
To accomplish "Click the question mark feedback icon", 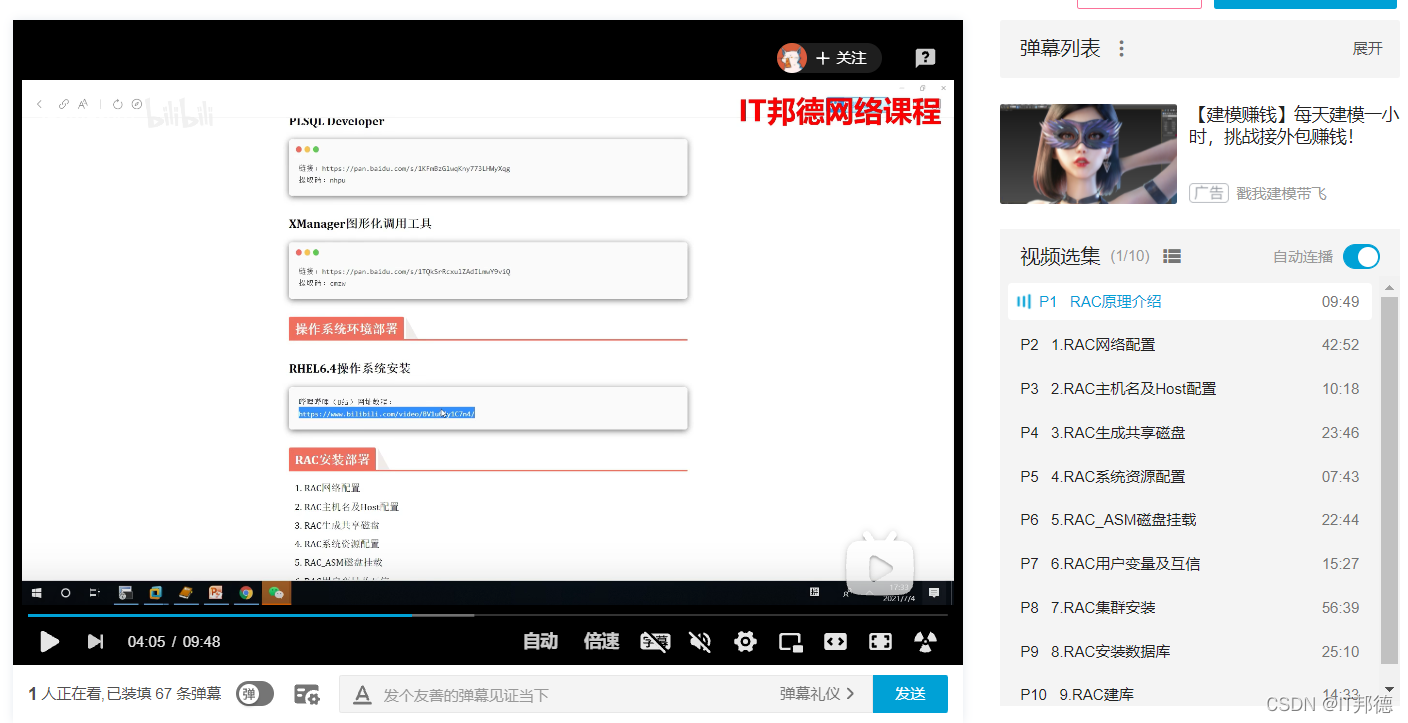I will [x=926, y=58].
